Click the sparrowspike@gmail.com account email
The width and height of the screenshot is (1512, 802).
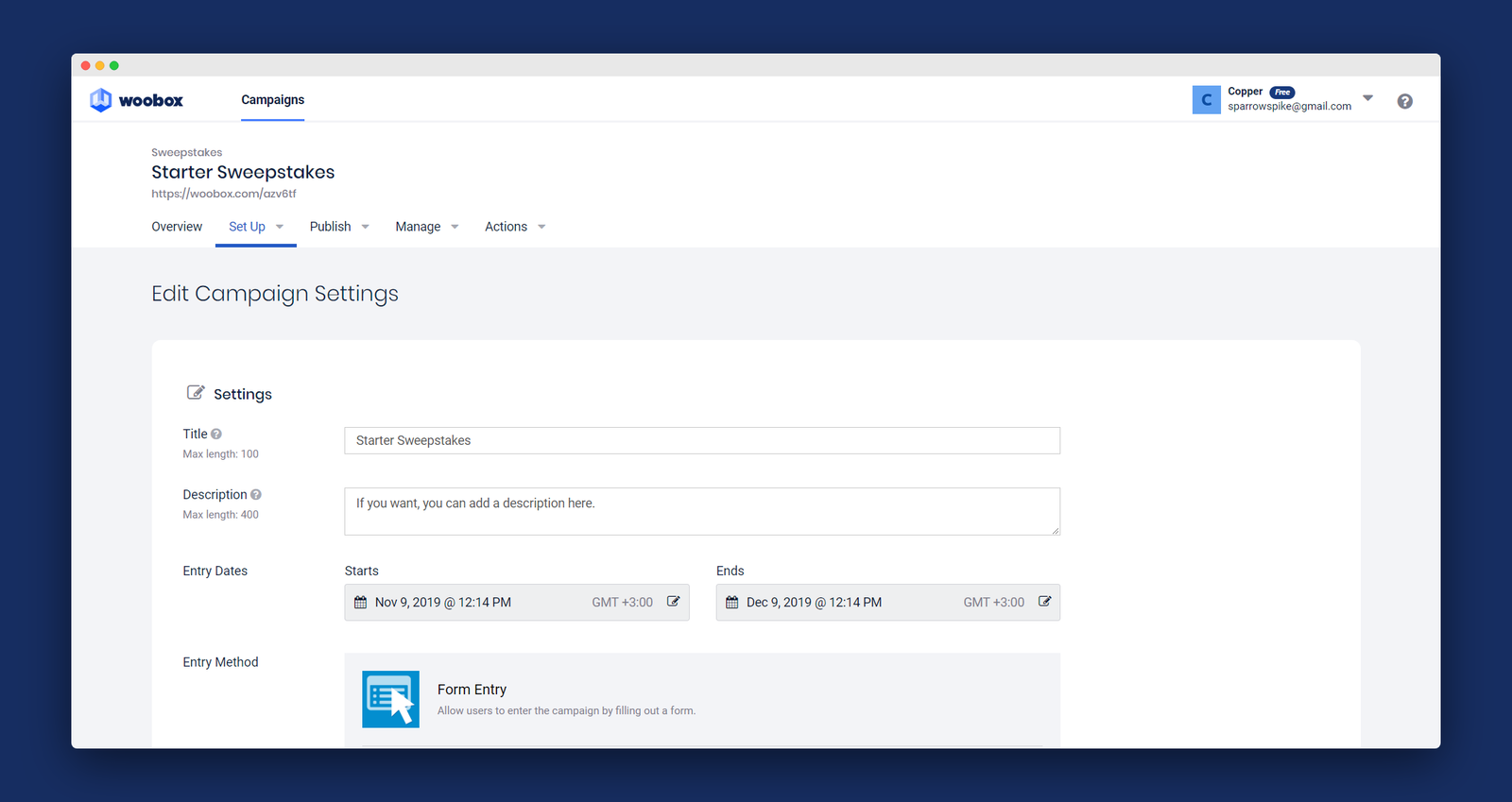pos(1289,107)
